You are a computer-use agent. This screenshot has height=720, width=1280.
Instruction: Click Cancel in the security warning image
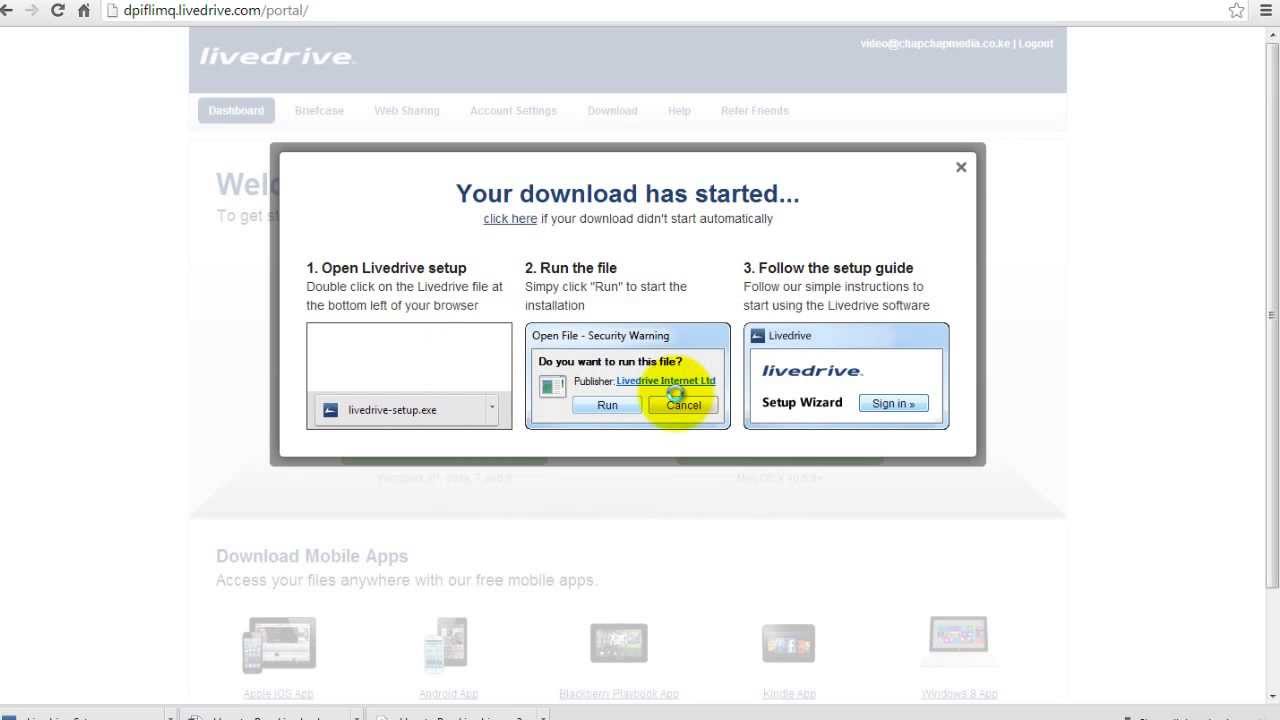(683, 405)
